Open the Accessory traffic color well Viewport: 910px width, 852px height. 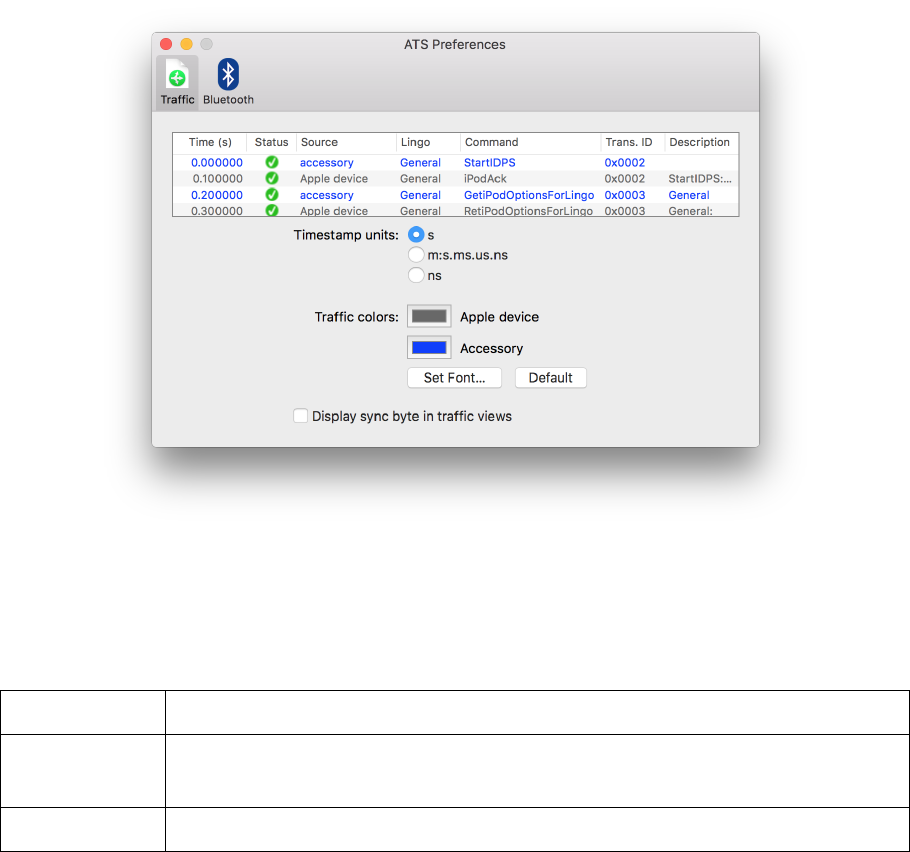pos(429,348)
